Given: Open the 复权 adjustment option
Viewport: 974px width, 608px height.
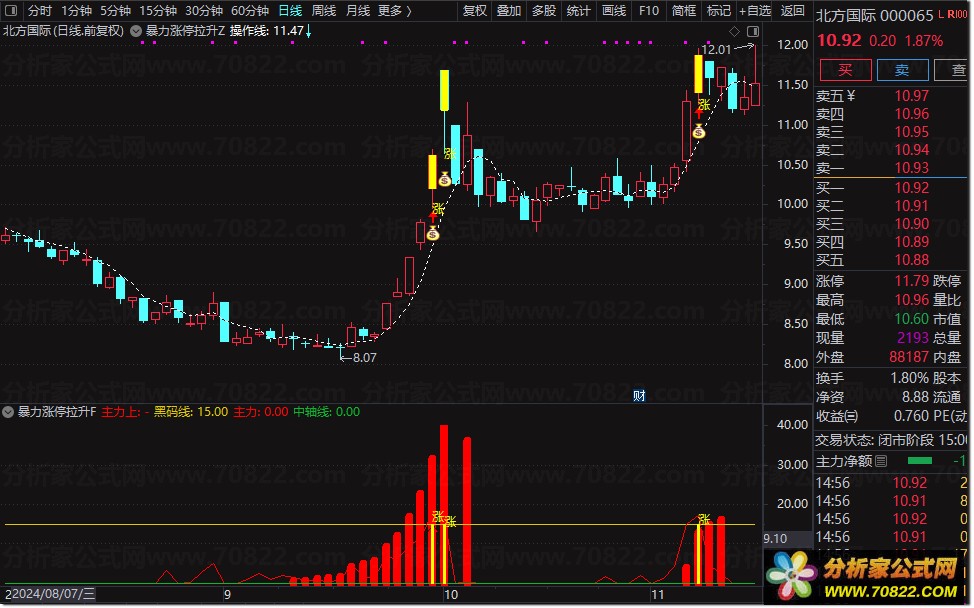Looking at the screenshot, I should click(475, 11).
